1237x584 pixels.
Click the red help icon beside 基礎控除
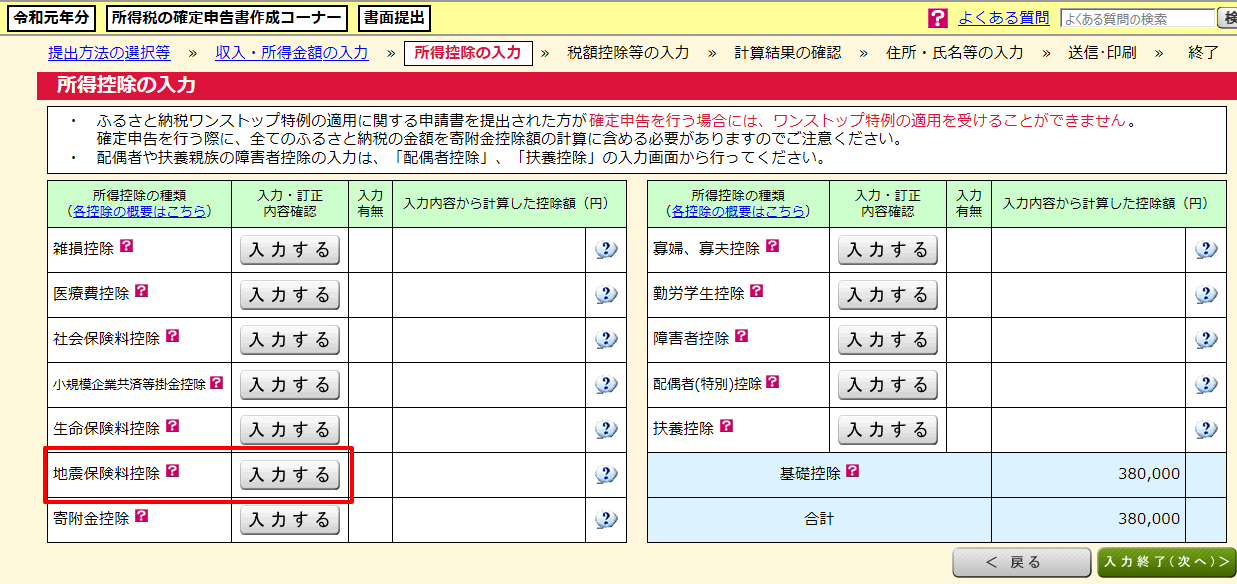[852, 471]
